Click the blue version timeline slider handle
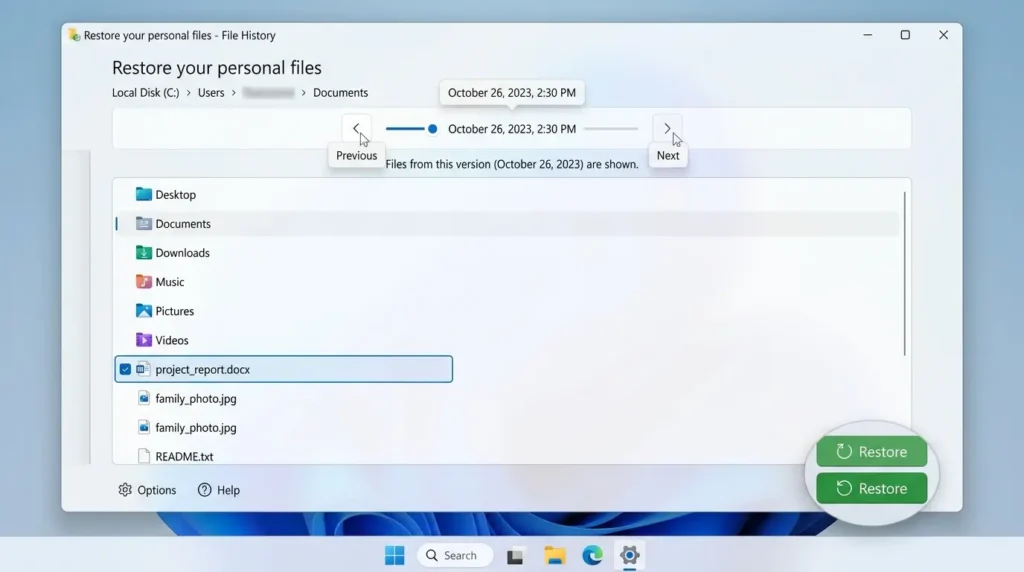The image size is (1024, 572). pos(432,129)
